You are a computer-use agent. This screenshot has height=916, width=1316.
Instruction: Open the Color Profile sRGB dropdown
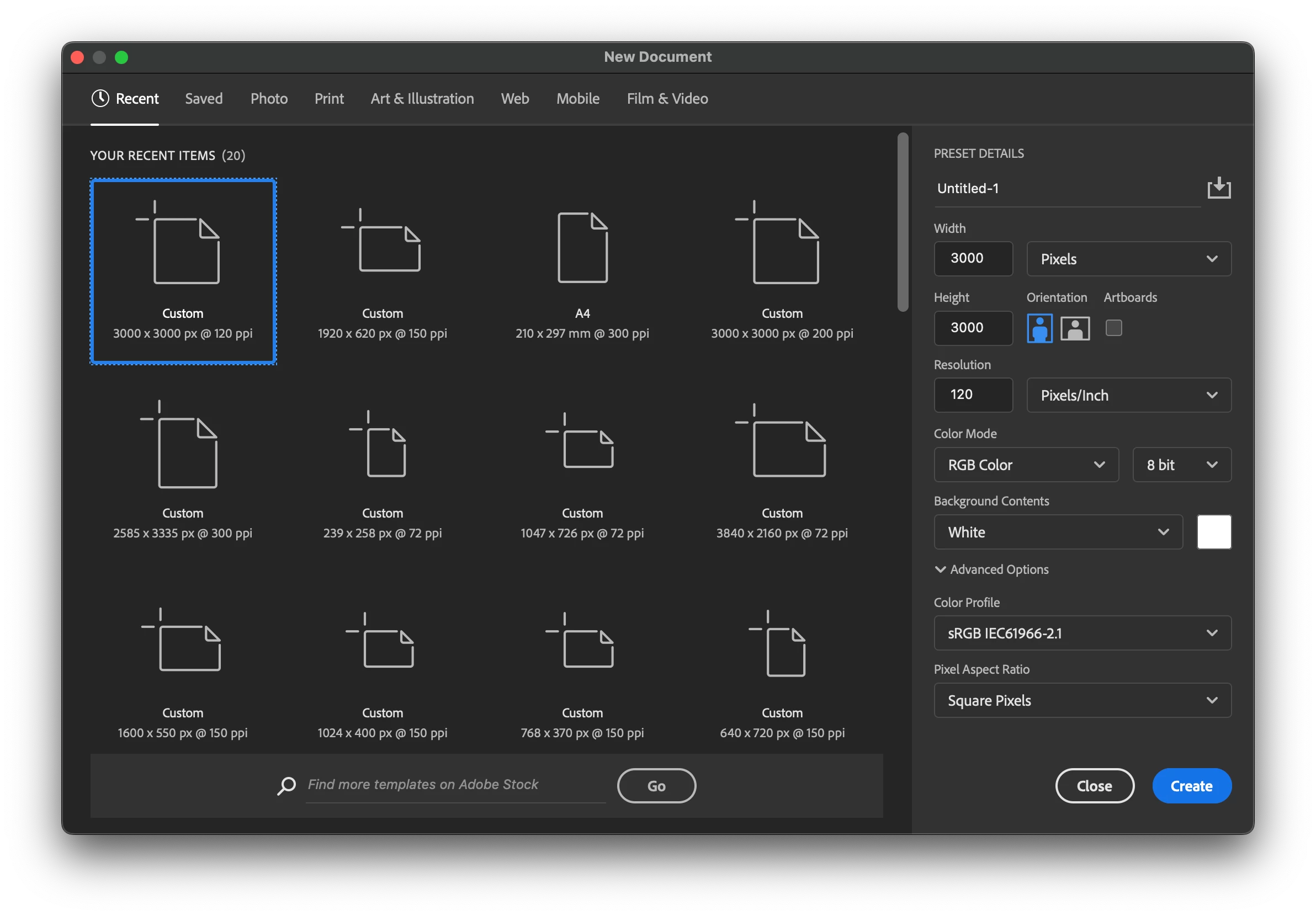[x=1082, y=633]
